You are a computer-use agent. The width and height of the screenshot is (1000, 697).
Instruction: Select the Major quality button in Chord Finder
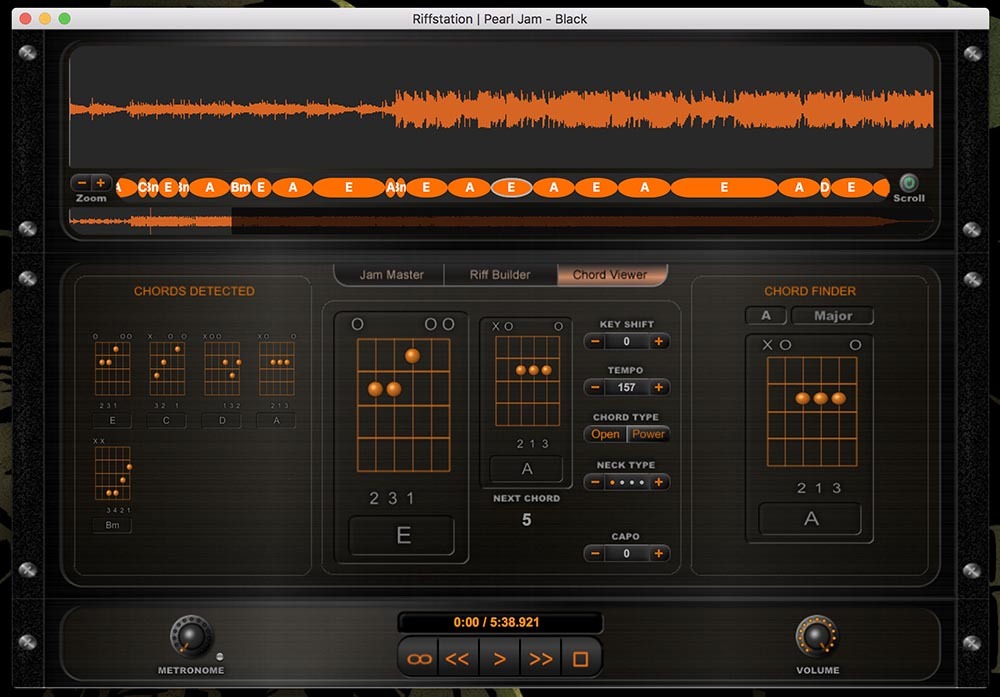(831, 315)
